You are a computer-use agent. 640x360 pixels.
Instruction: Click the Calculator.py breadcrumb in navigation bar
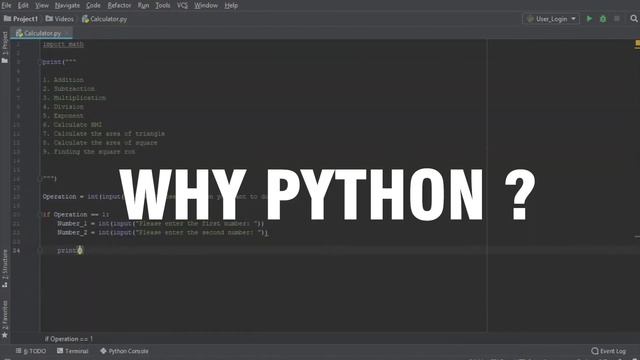[104, 19]
